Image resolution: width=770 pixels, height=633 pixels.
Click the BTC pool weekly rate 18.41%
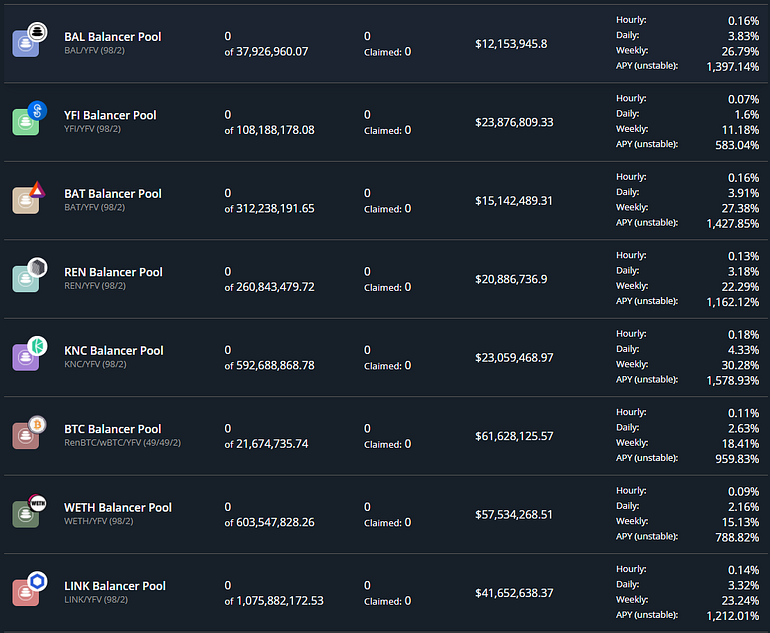(x=740, y=444)
